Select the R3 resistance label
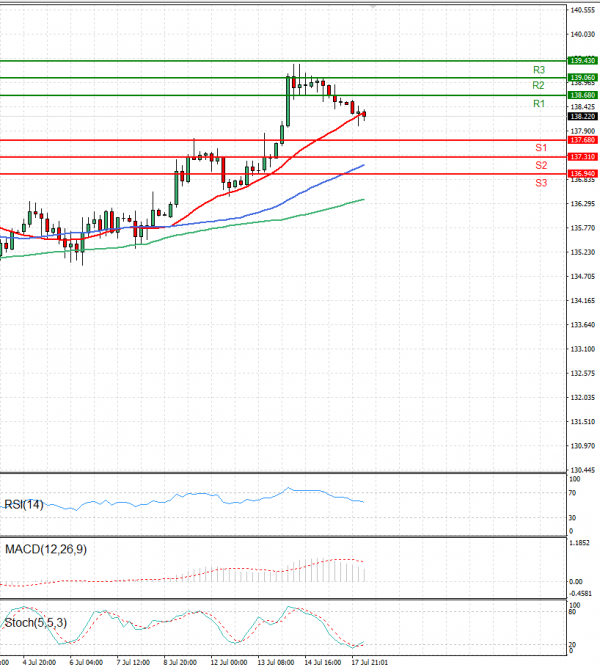 tap(538, 70)
